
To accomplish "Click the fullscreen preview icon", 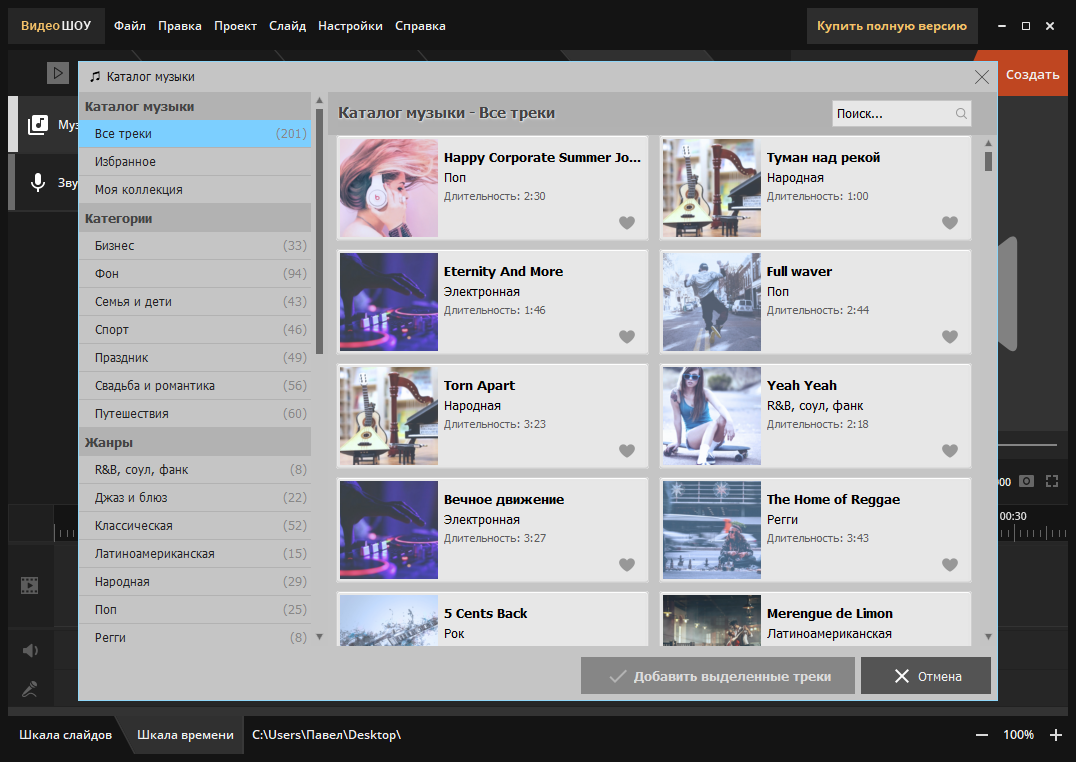I will 1052,481.
